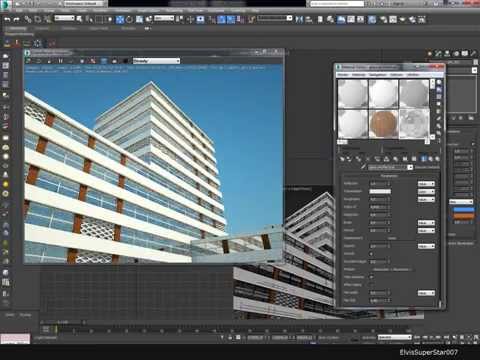Open the Utilities tab of command panel
This screenshot has width=480, height=360.
pyautogui.click(x=473, y=53)
